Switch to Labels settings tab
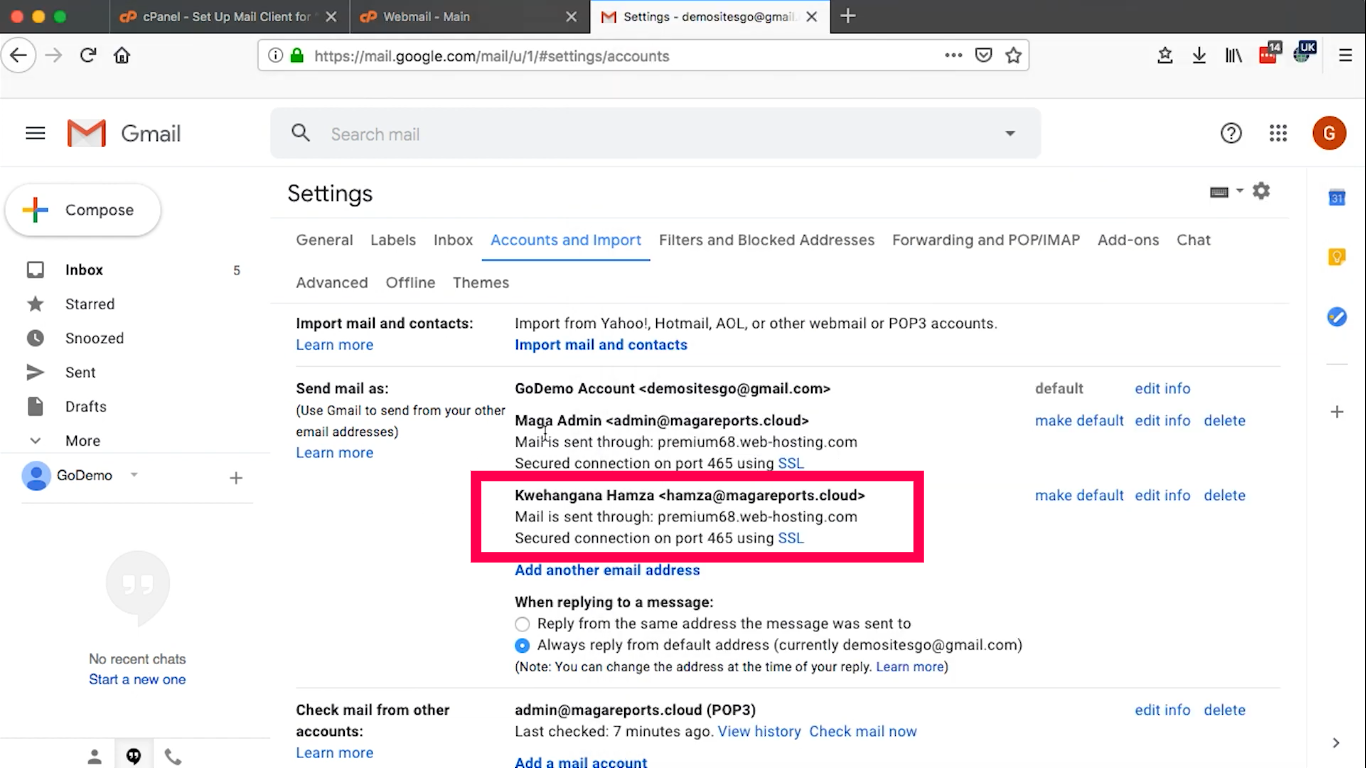 (x=393, y=240)
